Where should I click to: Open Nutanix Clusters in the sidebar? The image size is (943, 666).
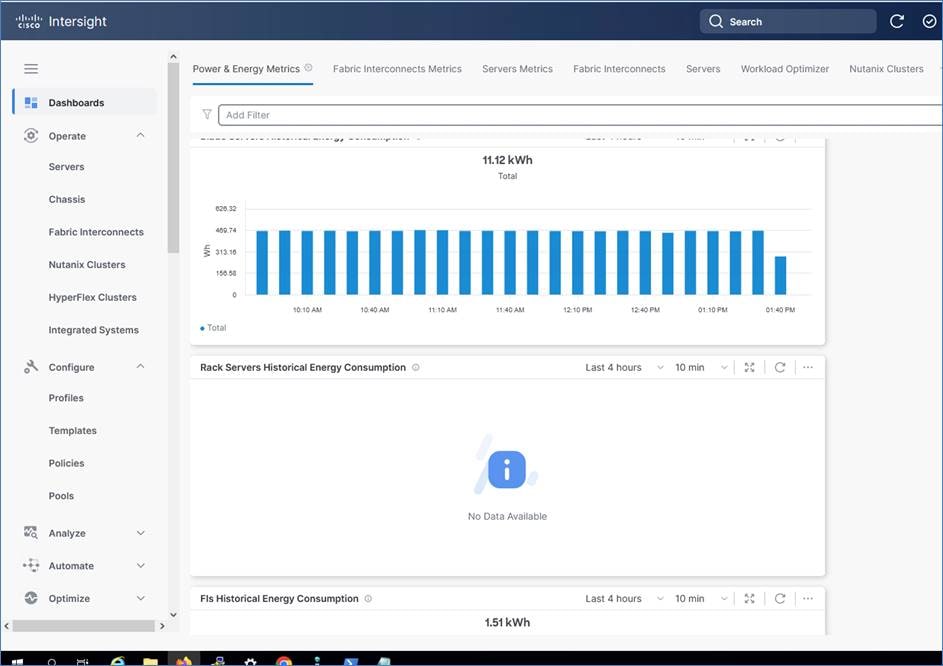point(87,264)
